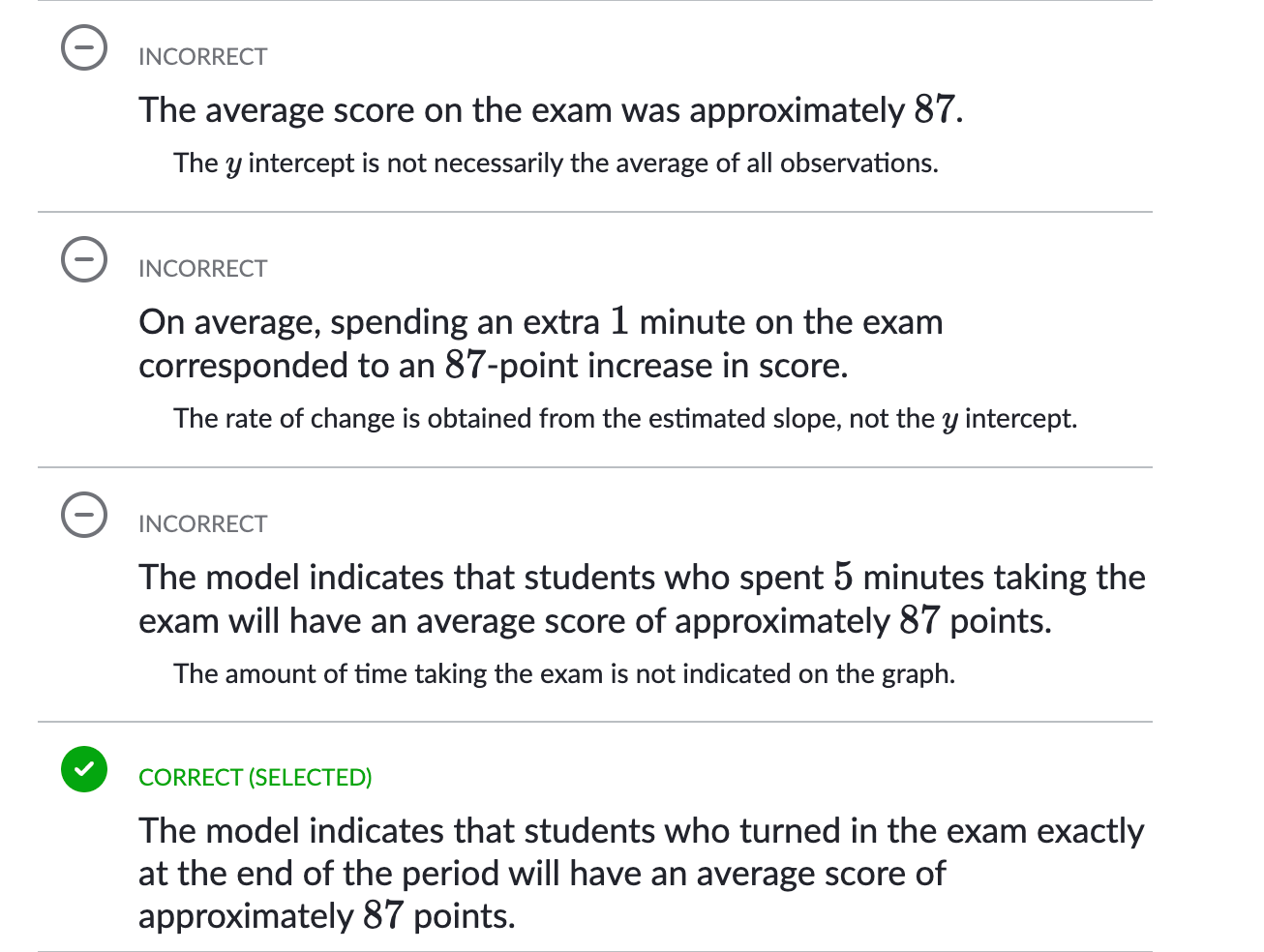Click the number 87 in the average score answer

click(x=934, y=110)
